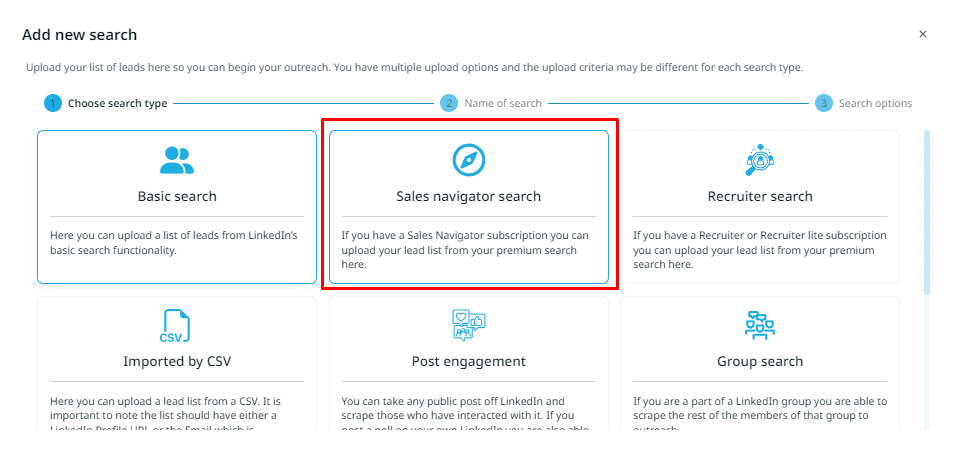The image size is (955, 452).
Task: Pick the Recruiter search option heading
Action: (x=759, y=196)
